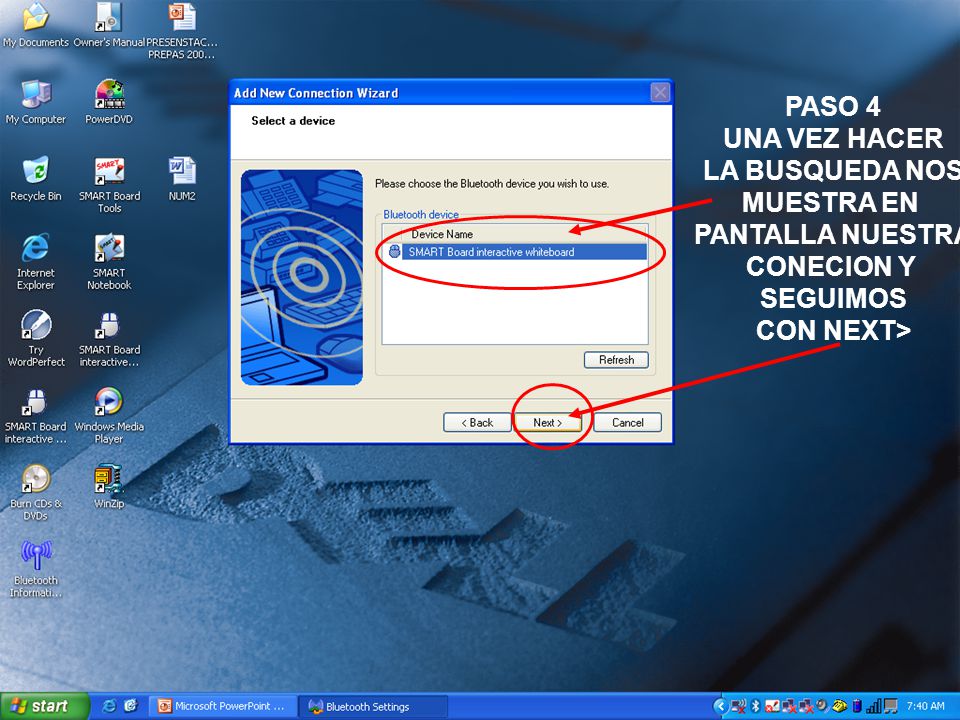Open My Computer icon
The width and height of the screenshot is (960, 720).
(36, 102)
